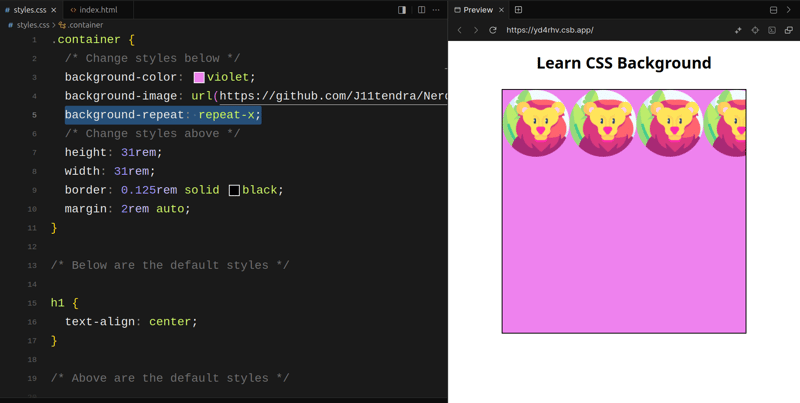Click comment 'Change styles above'
The height and width of the screenshot is (403, 800).
click(x=153, y=134)
